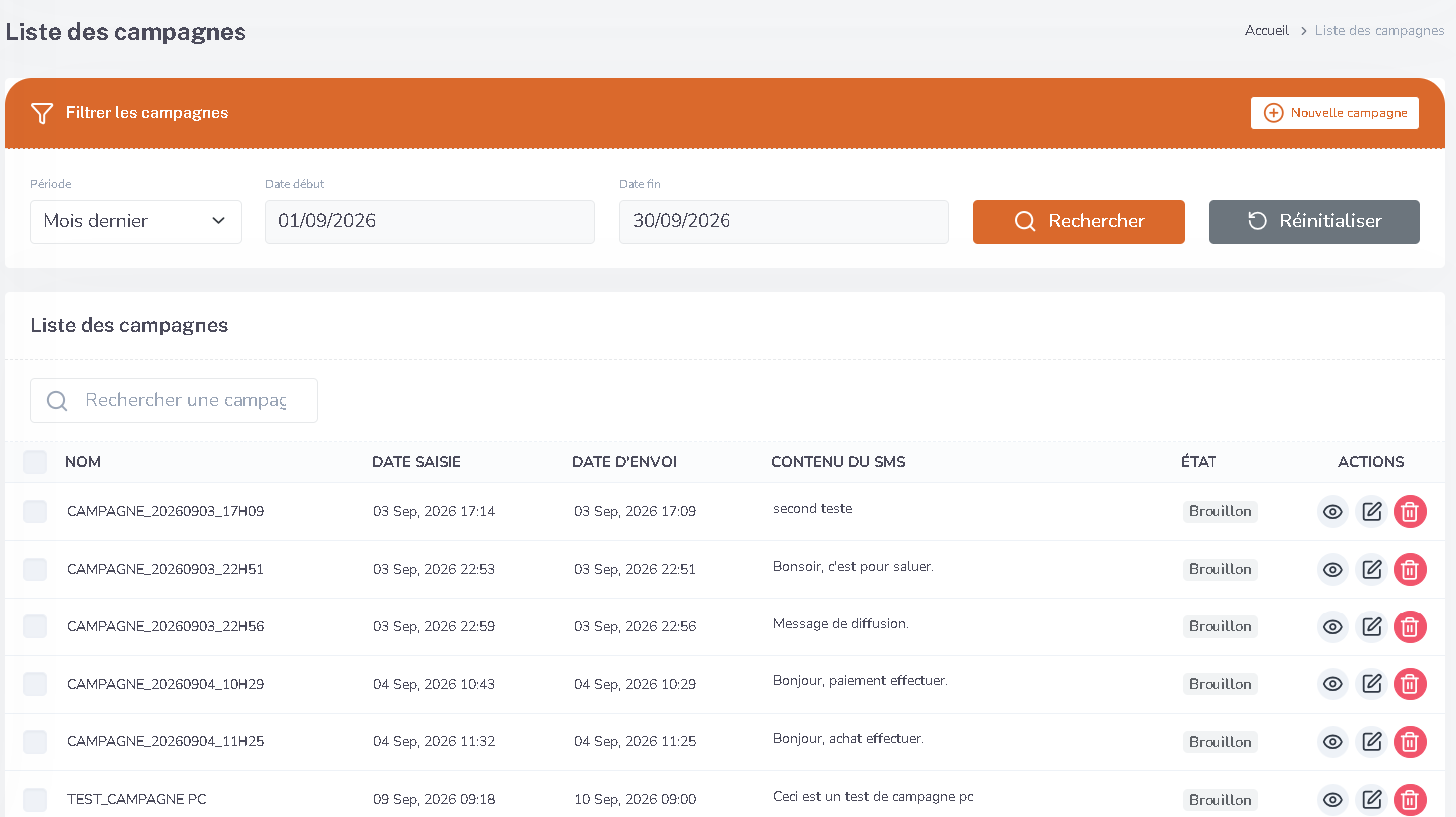Screen dimensions: 1456x817
Task: Click the Brouillon badge for TEST_CAMPAGNE PC
Action: (x=1219, y=800)
